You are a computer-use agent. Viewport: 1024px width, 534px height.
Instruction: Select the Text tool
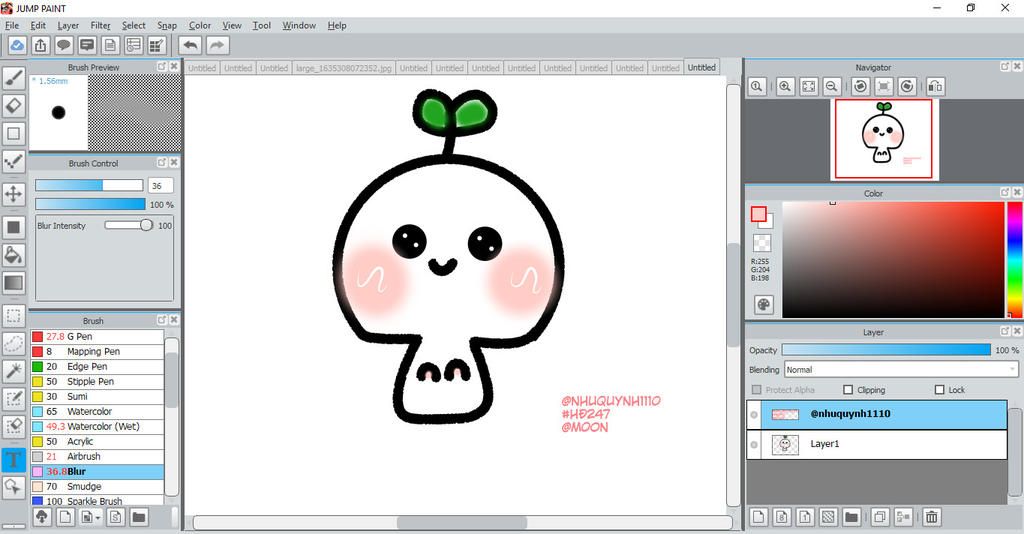coord(14,459)
